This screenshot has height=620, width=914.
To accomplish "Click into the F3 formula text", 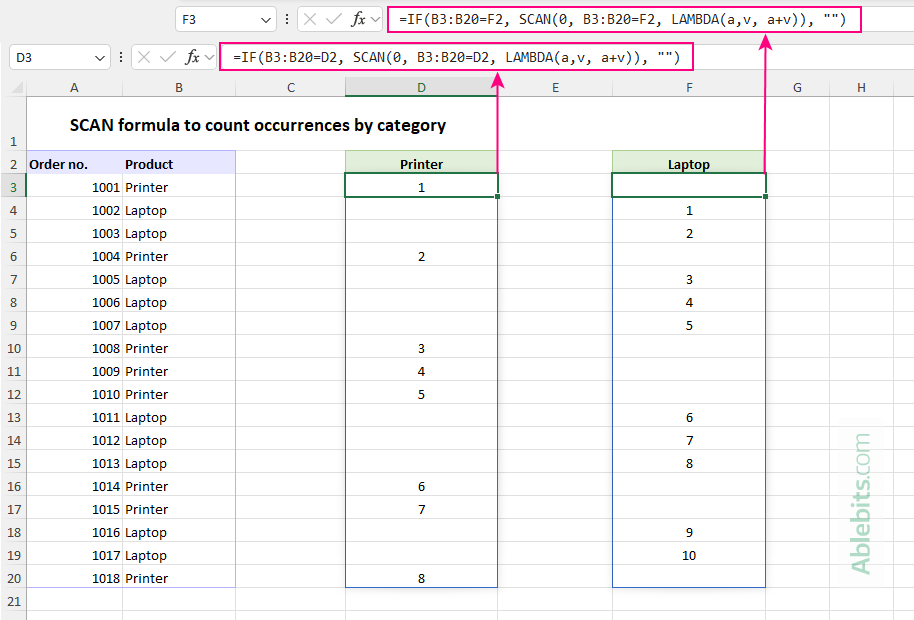I will coord(623,19).
